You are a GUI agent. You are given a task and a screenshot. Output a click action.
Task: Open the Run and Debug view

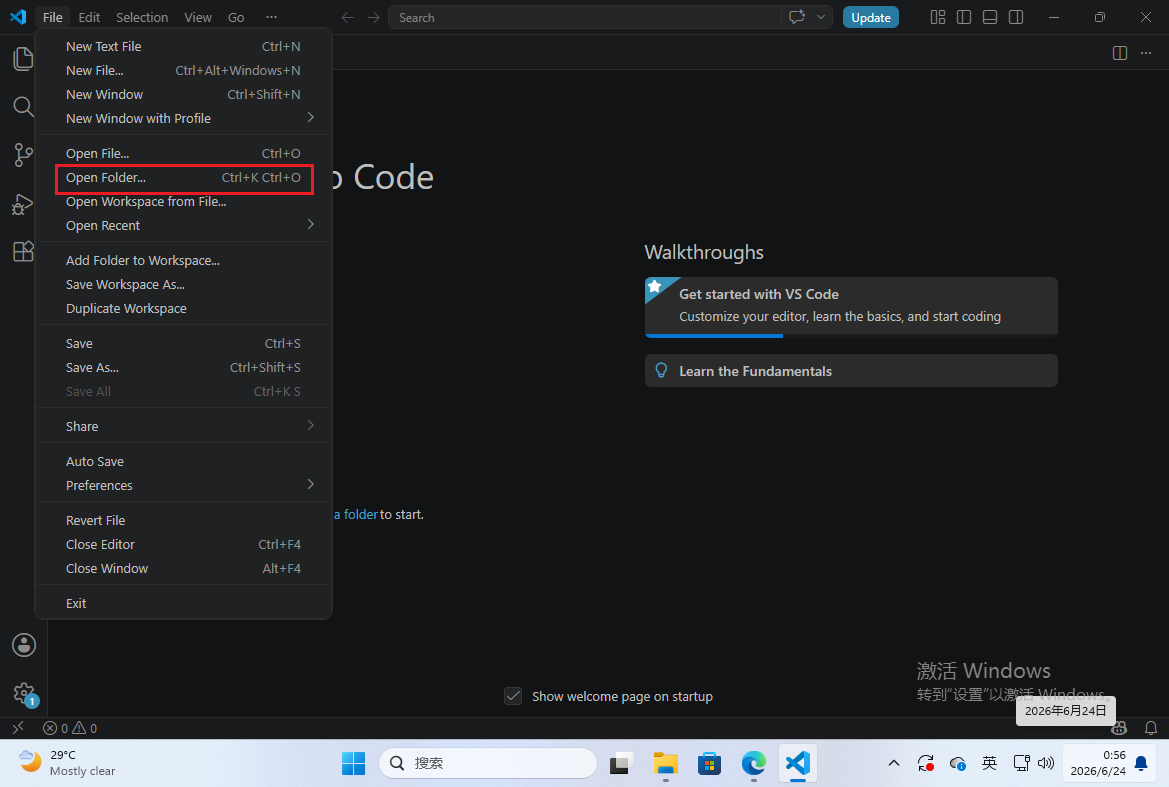pyautogui.click(x=23, y=203)
